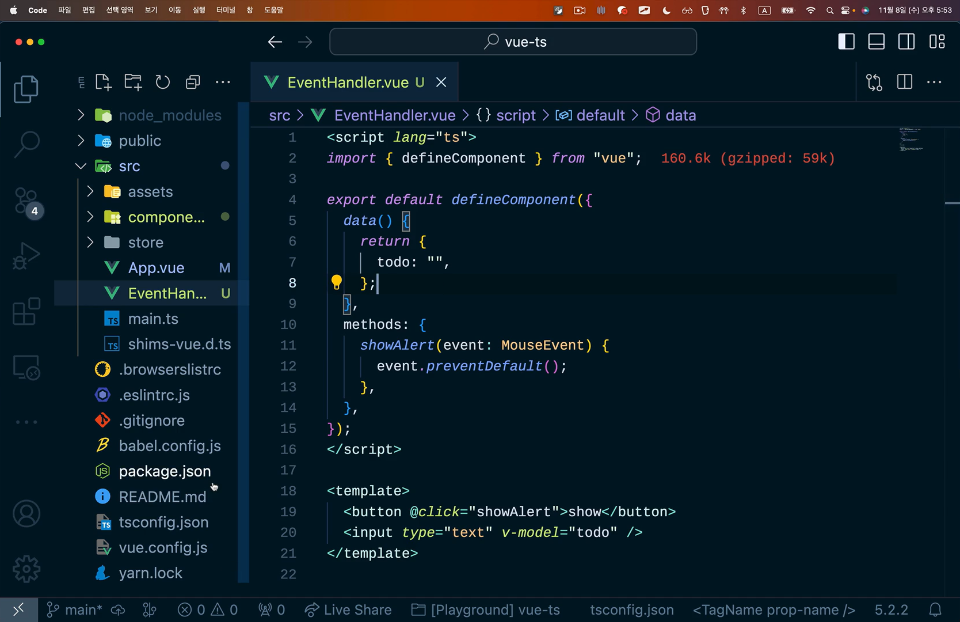Toggle the secondary side bar

tap(906, 42)
